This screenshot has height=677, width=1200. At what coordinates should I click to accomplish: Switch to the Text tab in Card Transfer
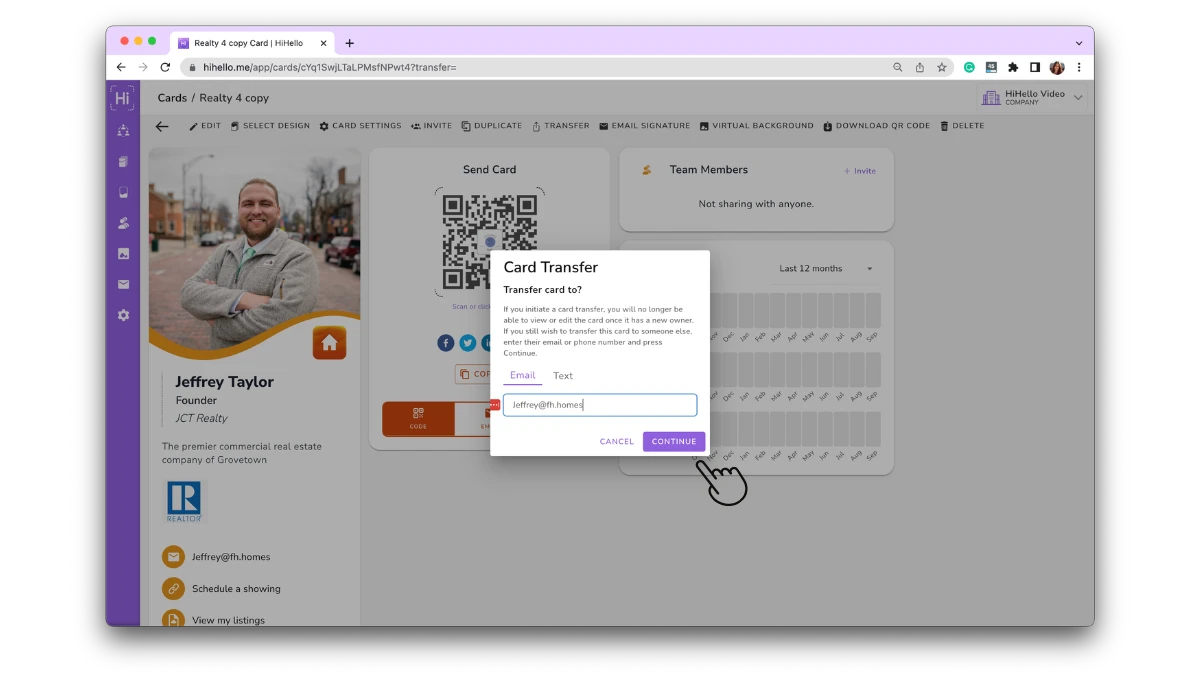click(x=563, y=375)
